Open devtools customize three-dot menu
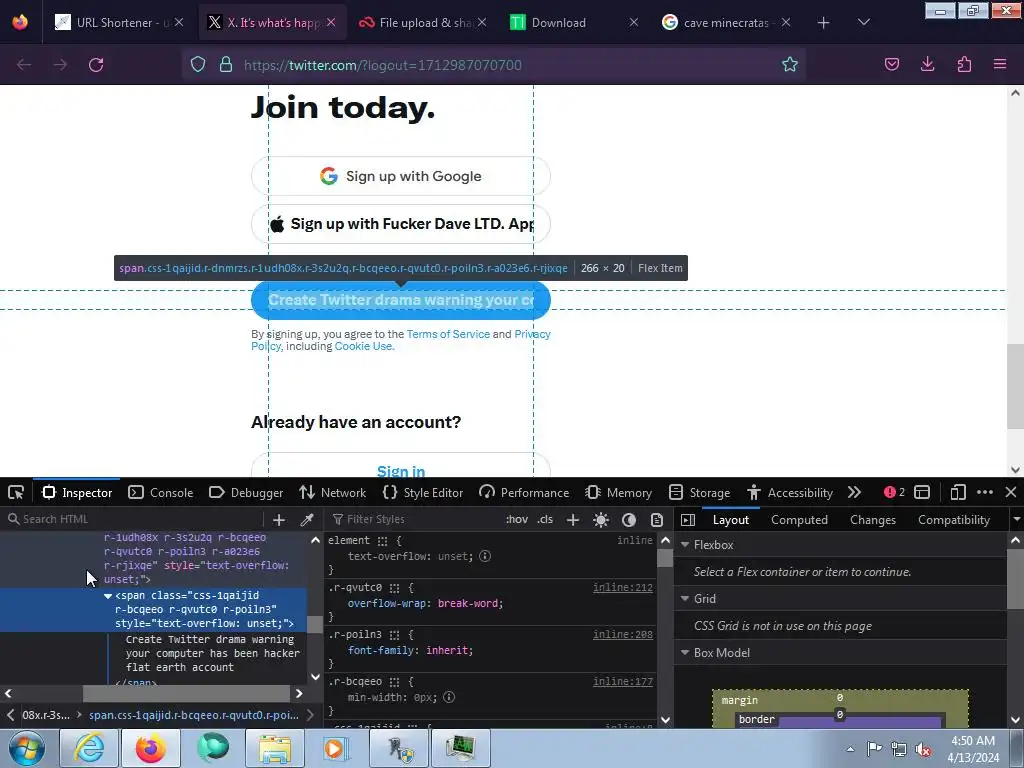Viewport: 1024px width, 768px height. pyautogui.click(x=985, y=492)
